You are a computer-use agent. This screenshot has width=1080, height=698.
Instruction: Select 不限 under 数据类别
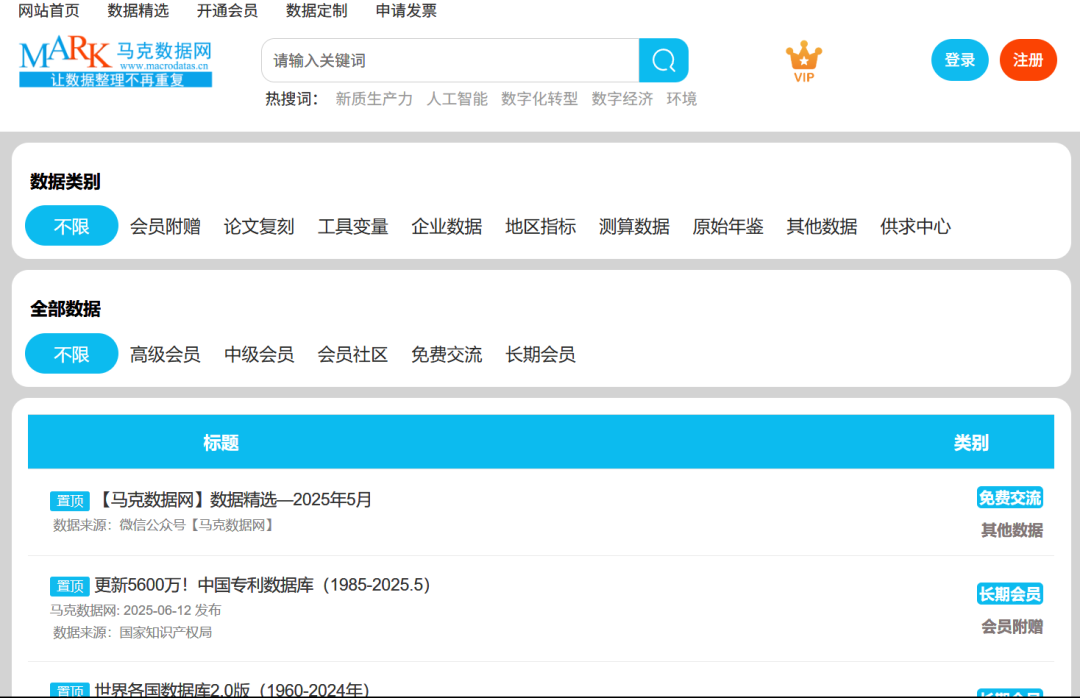click(71, 226)
